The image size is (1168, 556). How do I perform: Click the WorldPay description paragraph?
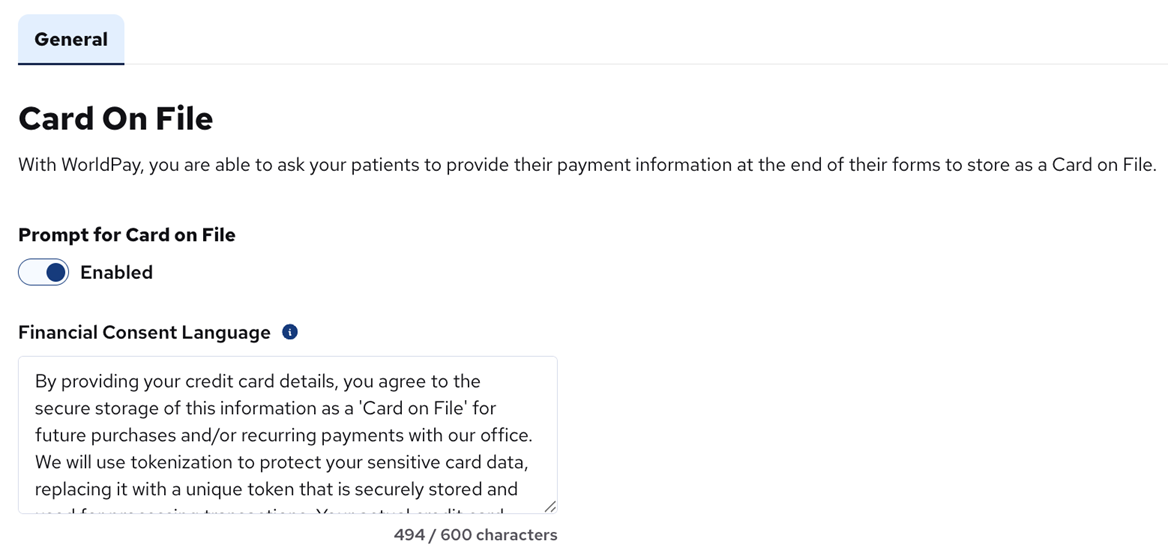[587, 165]
